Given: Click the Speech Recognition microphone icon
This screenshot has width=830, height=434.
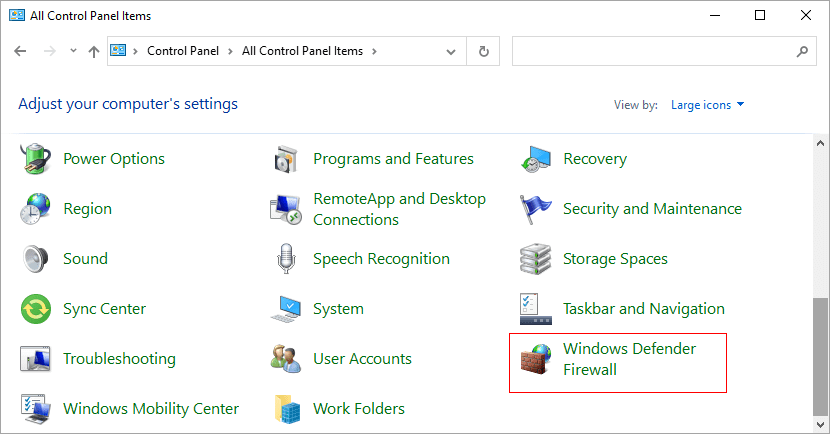Looking at the screenshot, I should (286, 258).
